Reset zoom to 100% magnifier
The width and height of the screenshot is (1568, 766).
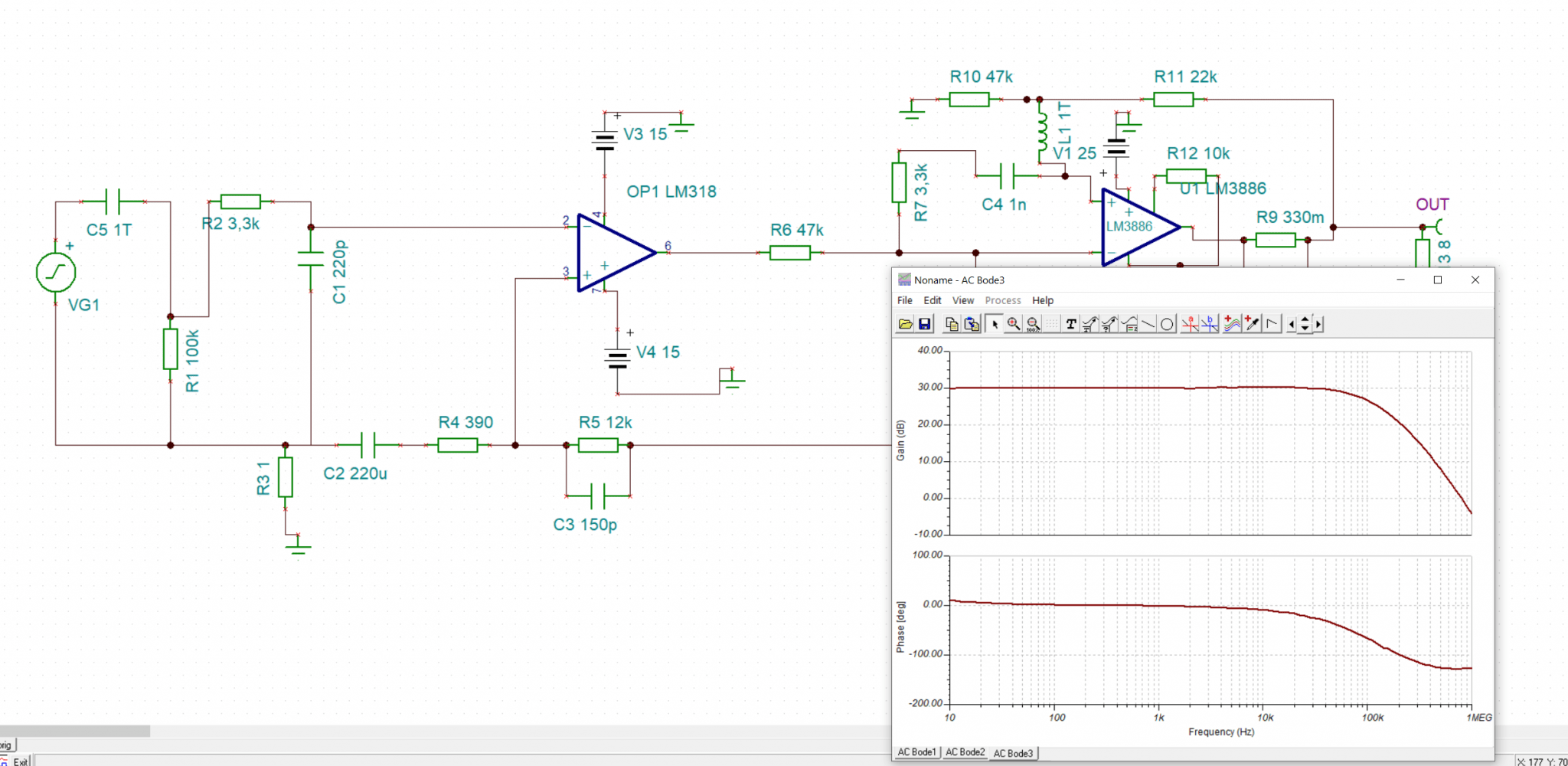[x=1034, y=324]
